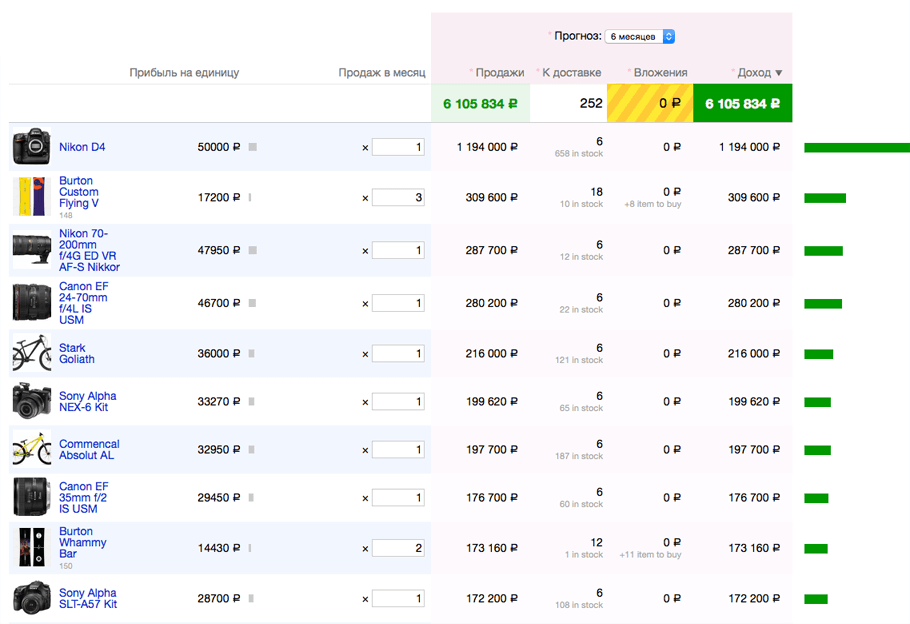The height and width of the screenshot is (624, 910).
Task: Click the monthly sales field for Burton Whammy Bar
Action: pos(398,548)
